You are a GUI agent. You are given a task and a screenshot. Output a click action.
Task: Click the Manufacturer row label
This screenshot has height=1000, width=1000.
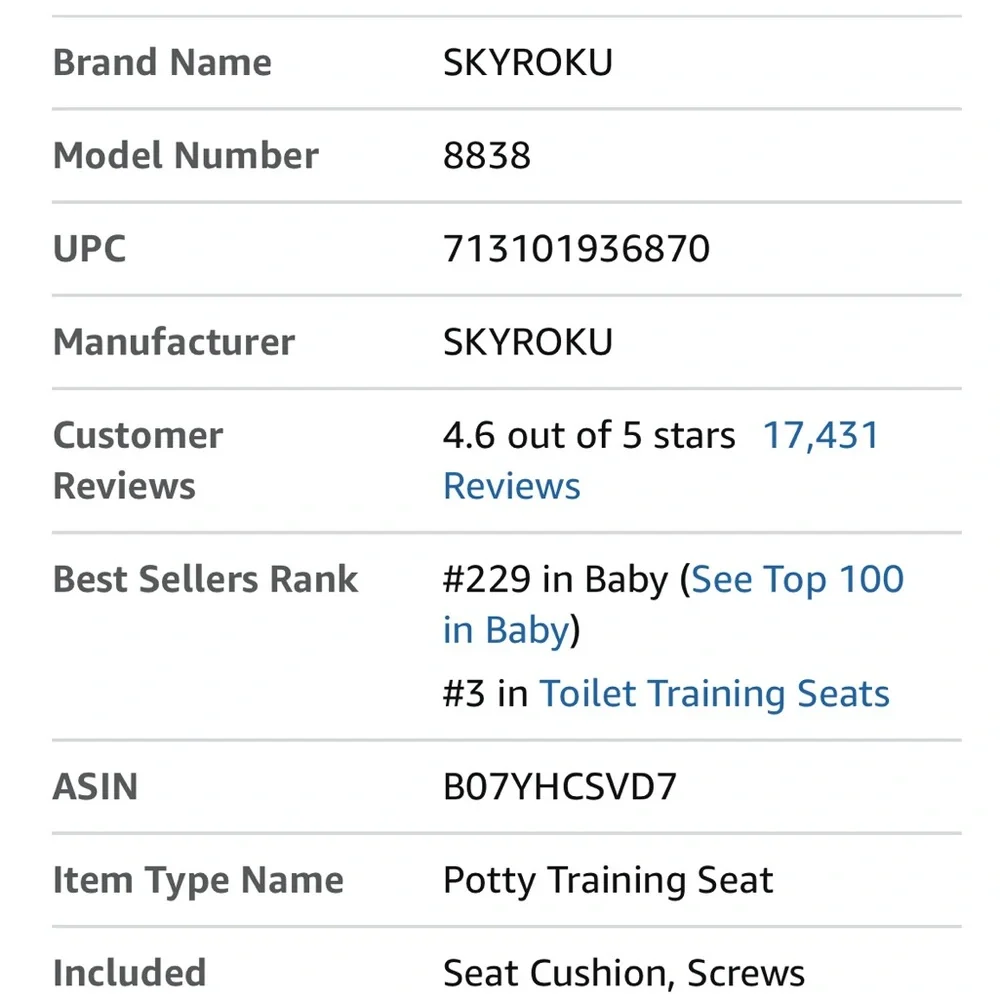point(173,342)
